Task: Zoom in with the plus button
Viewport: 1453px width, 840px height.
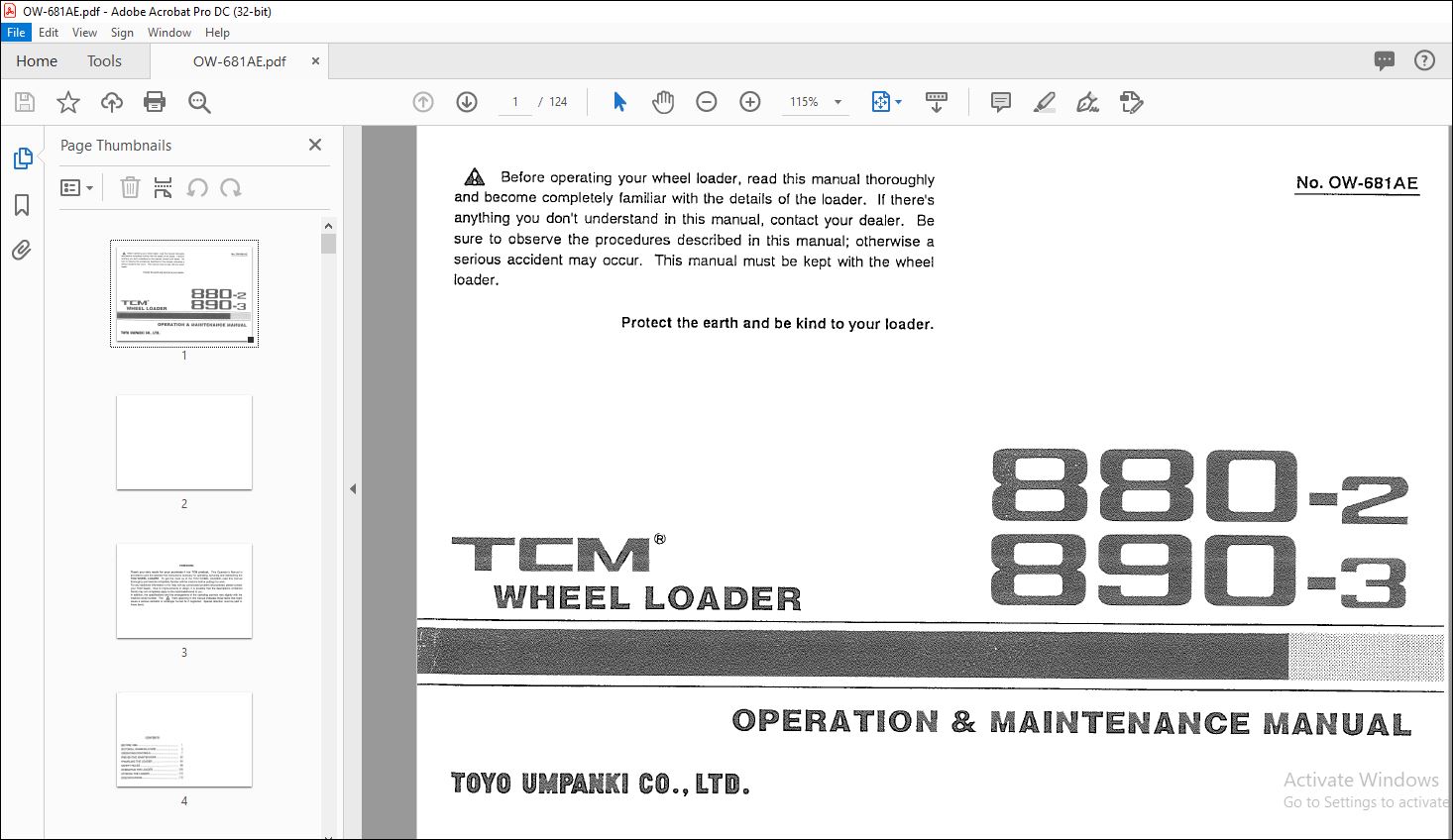Action: (x=750, y=102)
